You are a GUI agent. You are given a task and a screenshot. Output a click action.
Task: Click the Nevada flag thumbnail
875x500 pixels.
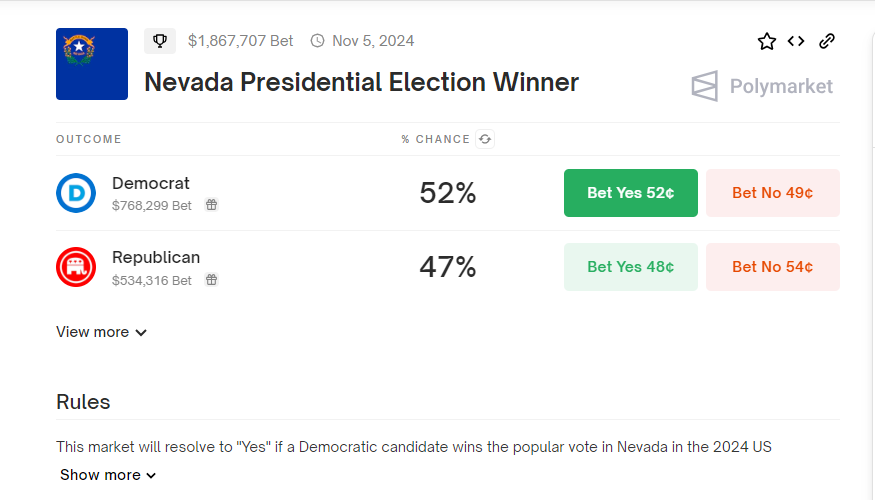pos(92,64)
